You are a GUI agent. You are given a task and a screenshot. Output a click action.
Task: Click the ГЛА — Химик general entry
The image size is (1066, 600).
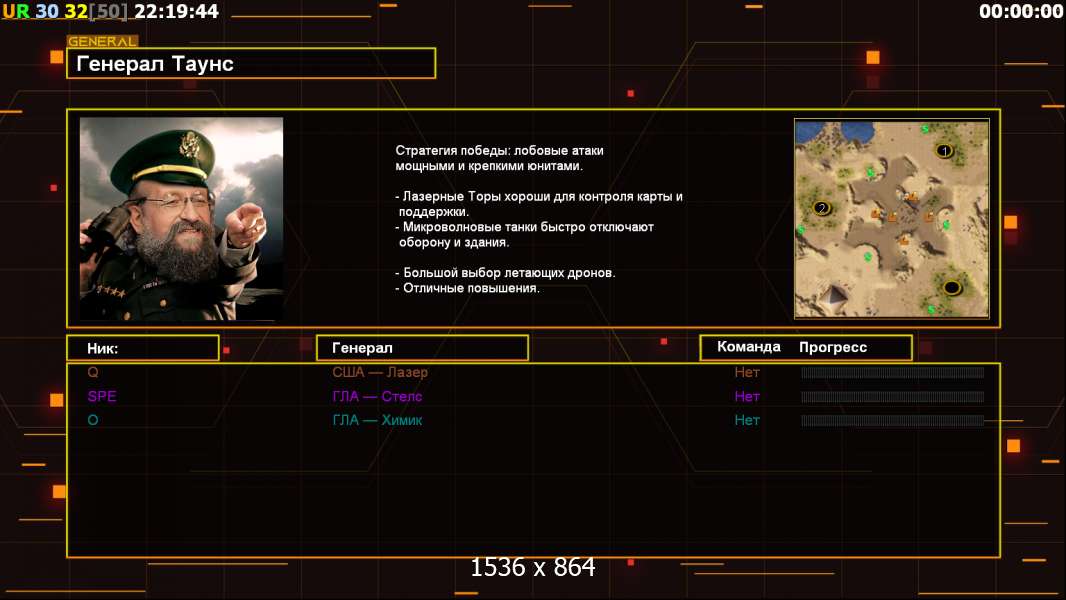377,420
